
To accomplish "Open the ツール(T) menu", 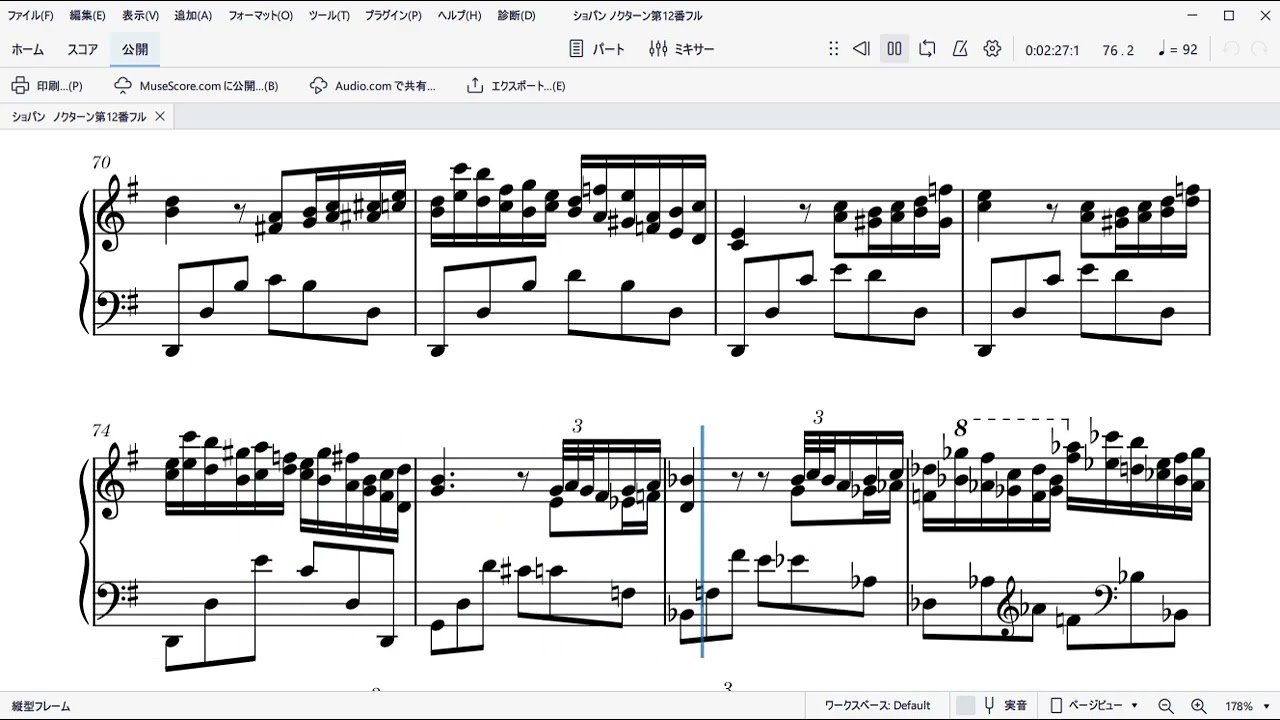I will (x=329, y=15).
